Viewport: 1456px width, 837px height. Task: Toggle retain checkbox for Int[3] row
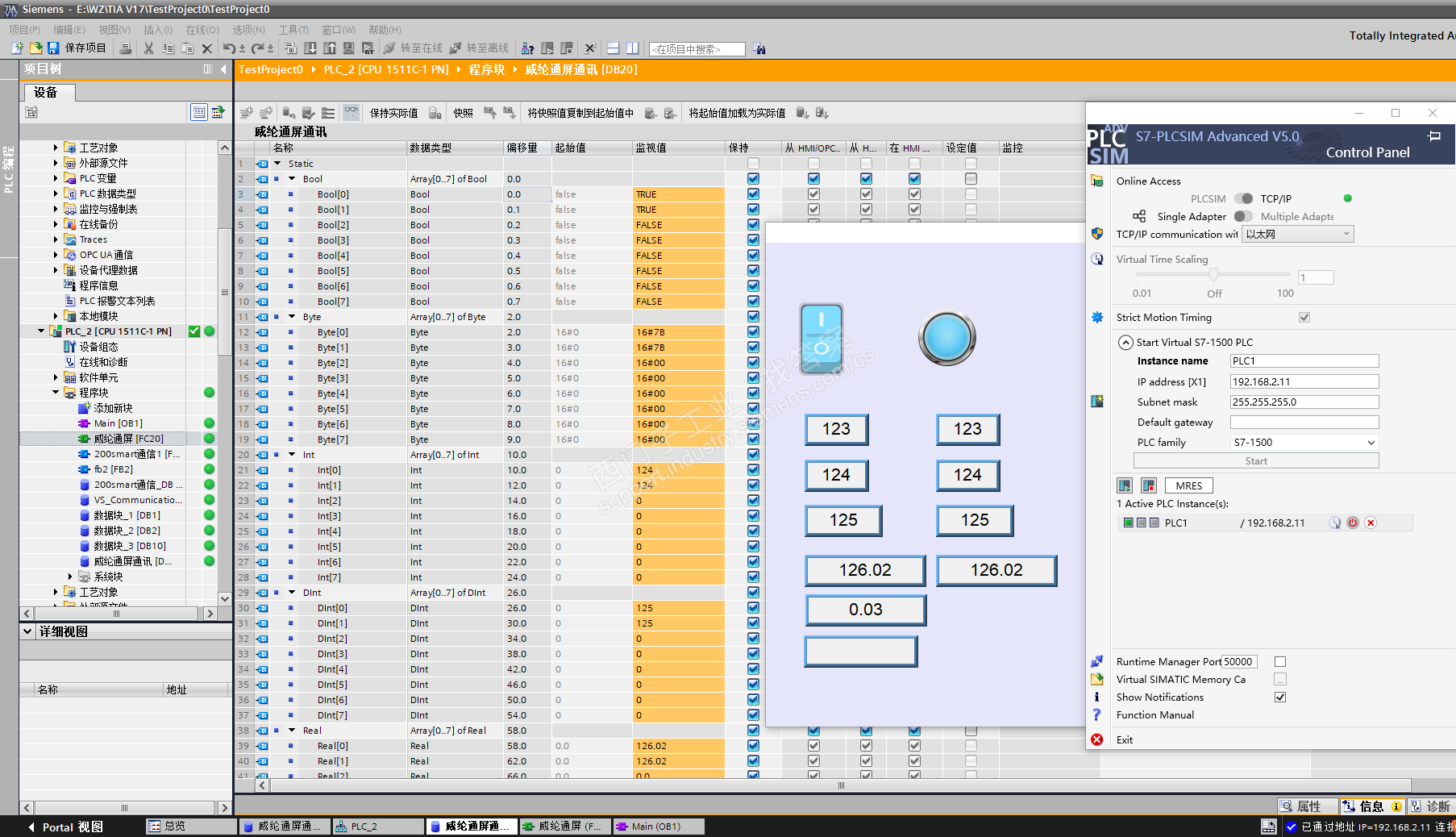tap(753, 516)
